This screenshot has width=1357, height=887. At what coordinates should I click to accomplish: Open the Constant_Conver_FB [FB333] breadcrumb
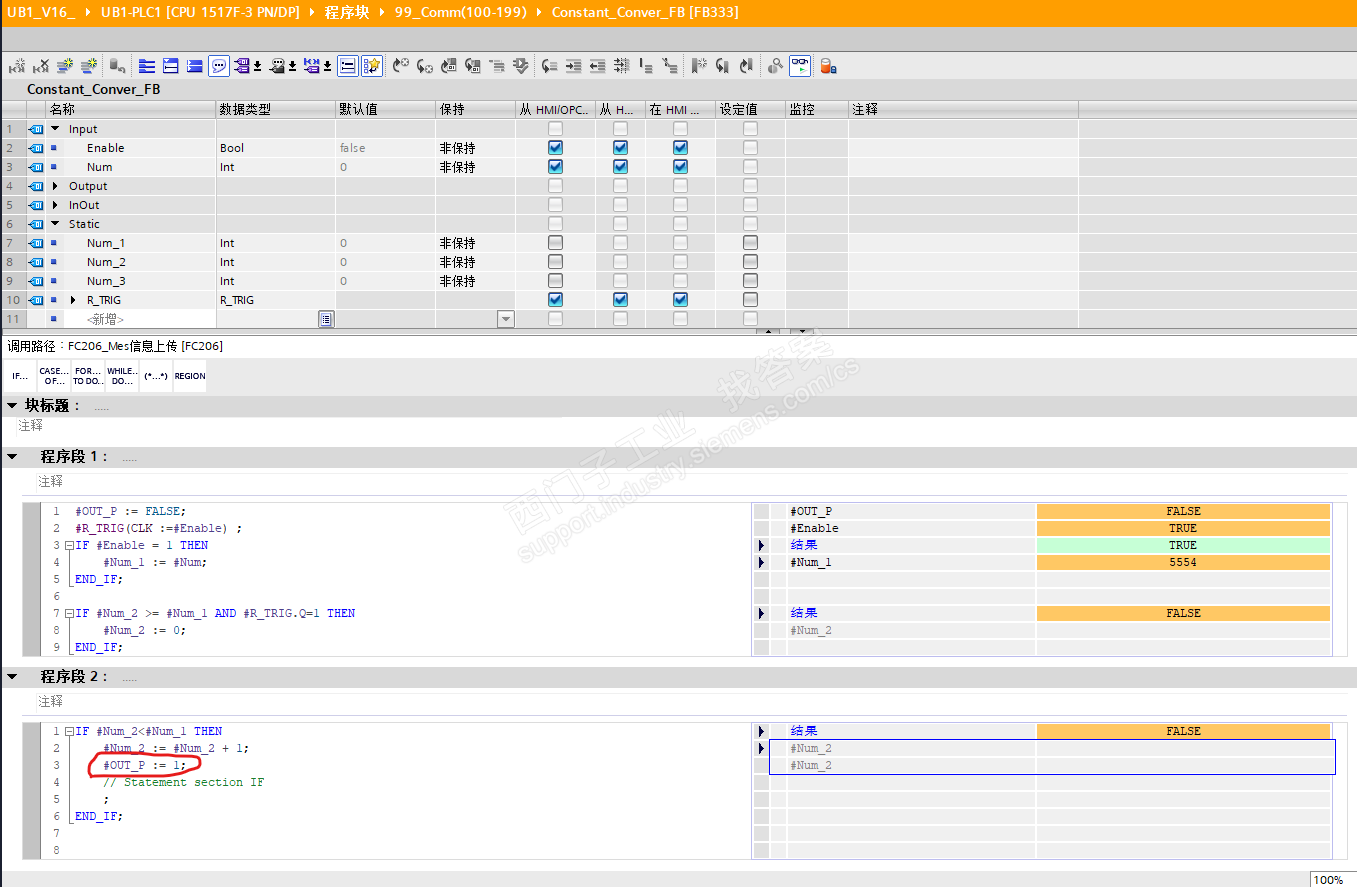(646, 12)
